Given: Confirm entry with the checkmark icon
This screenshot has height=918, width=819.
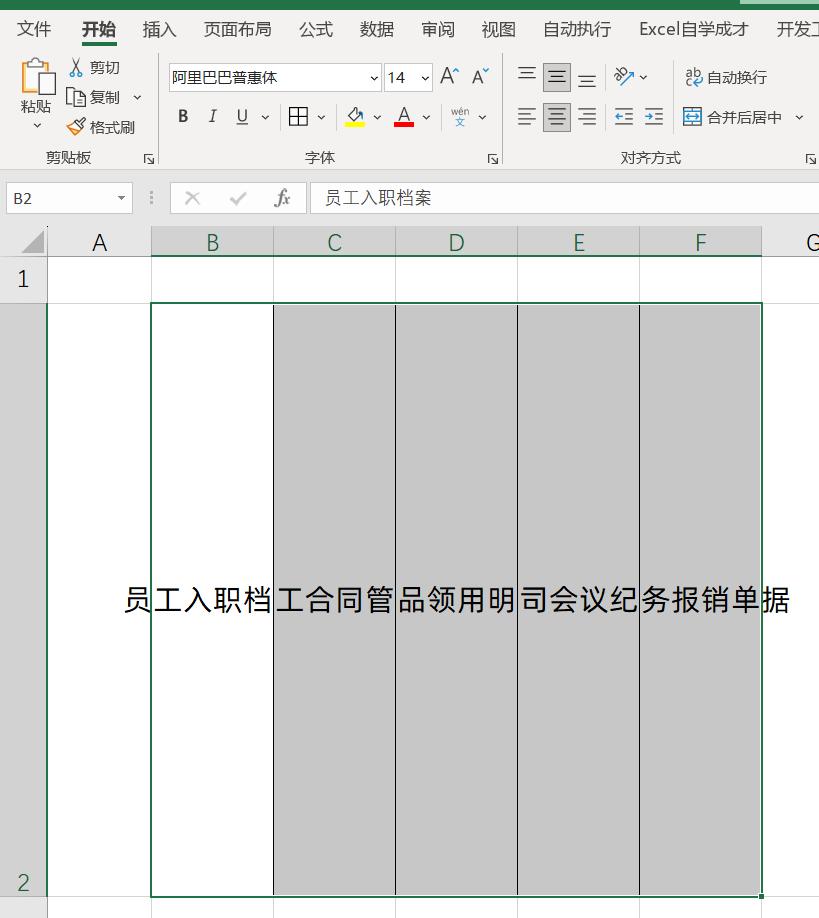Looking at the screenshot, I should click(x=238, y=198).
